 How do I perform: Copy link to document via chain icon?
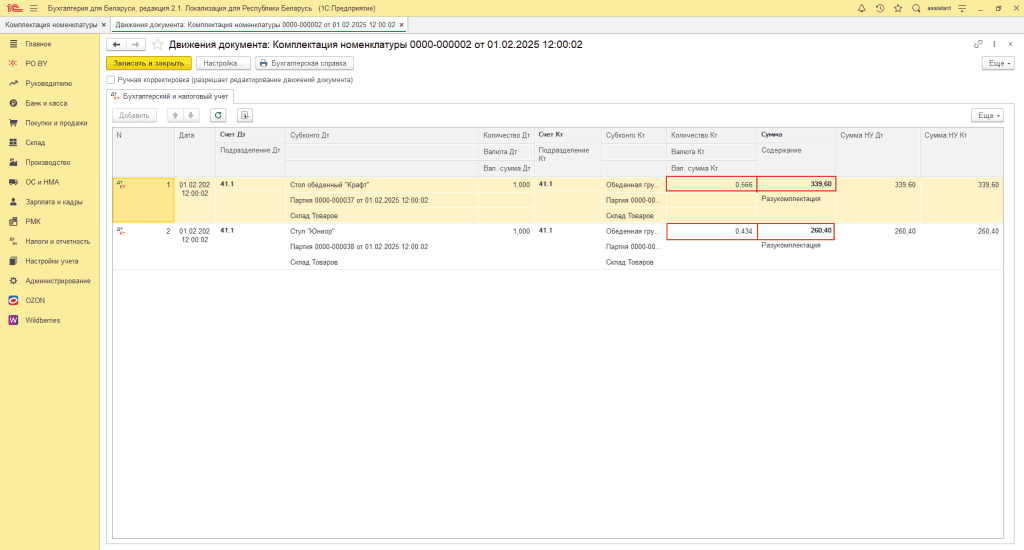tap(978, 45)
